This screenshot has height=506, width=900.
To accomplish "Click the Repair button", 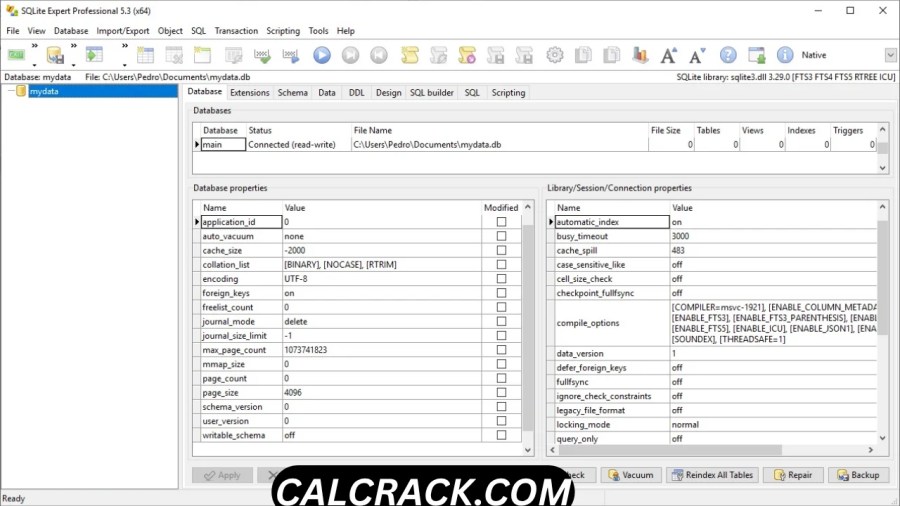I will (x=793, y=475).
